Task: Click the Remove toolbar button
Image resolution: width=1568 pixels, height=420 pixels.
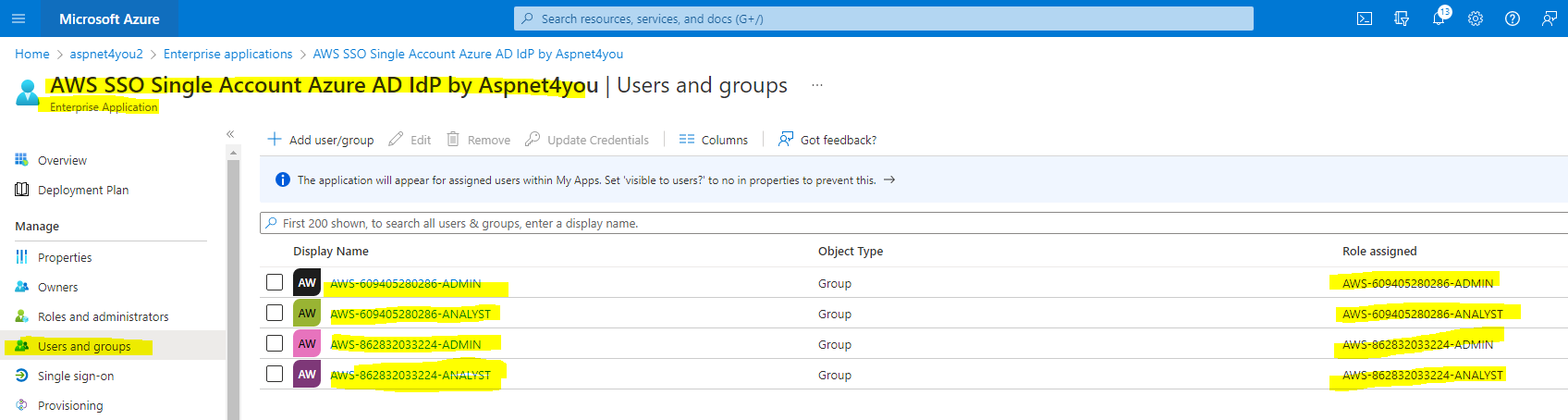Action: pyautogui.click(x=478, y=140)
